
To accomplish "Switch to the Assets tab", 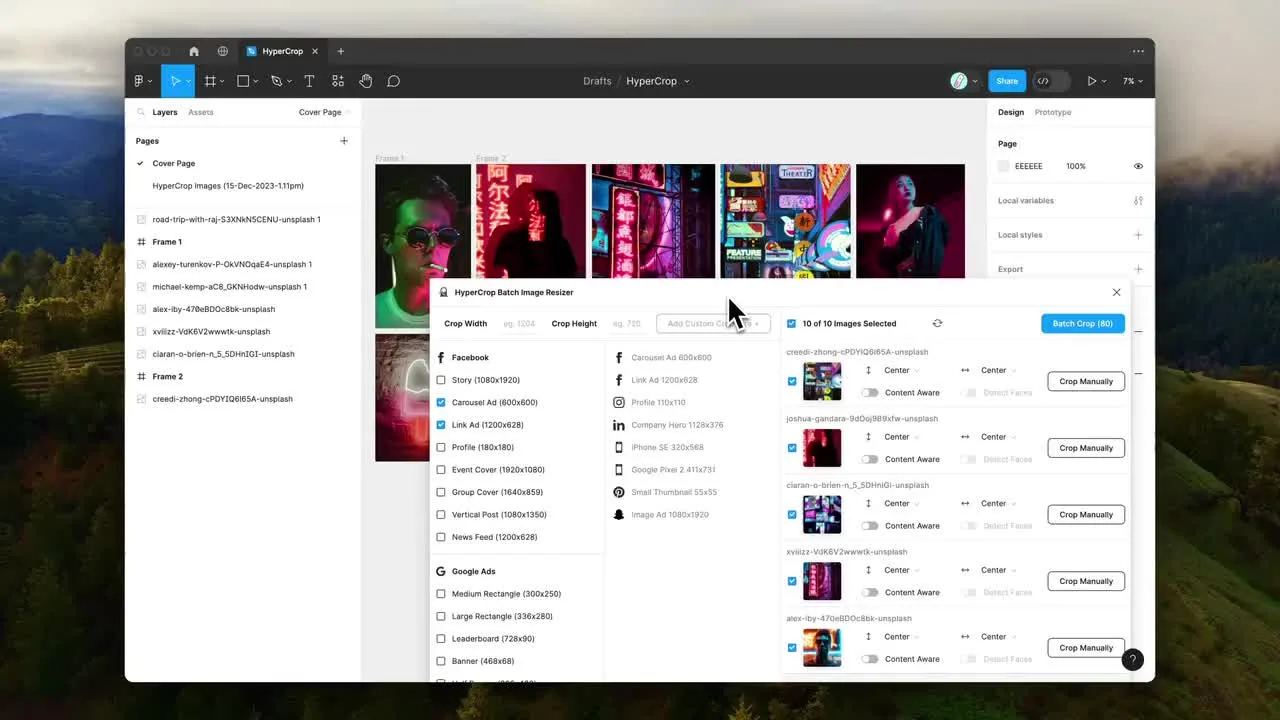I will 201,112.
